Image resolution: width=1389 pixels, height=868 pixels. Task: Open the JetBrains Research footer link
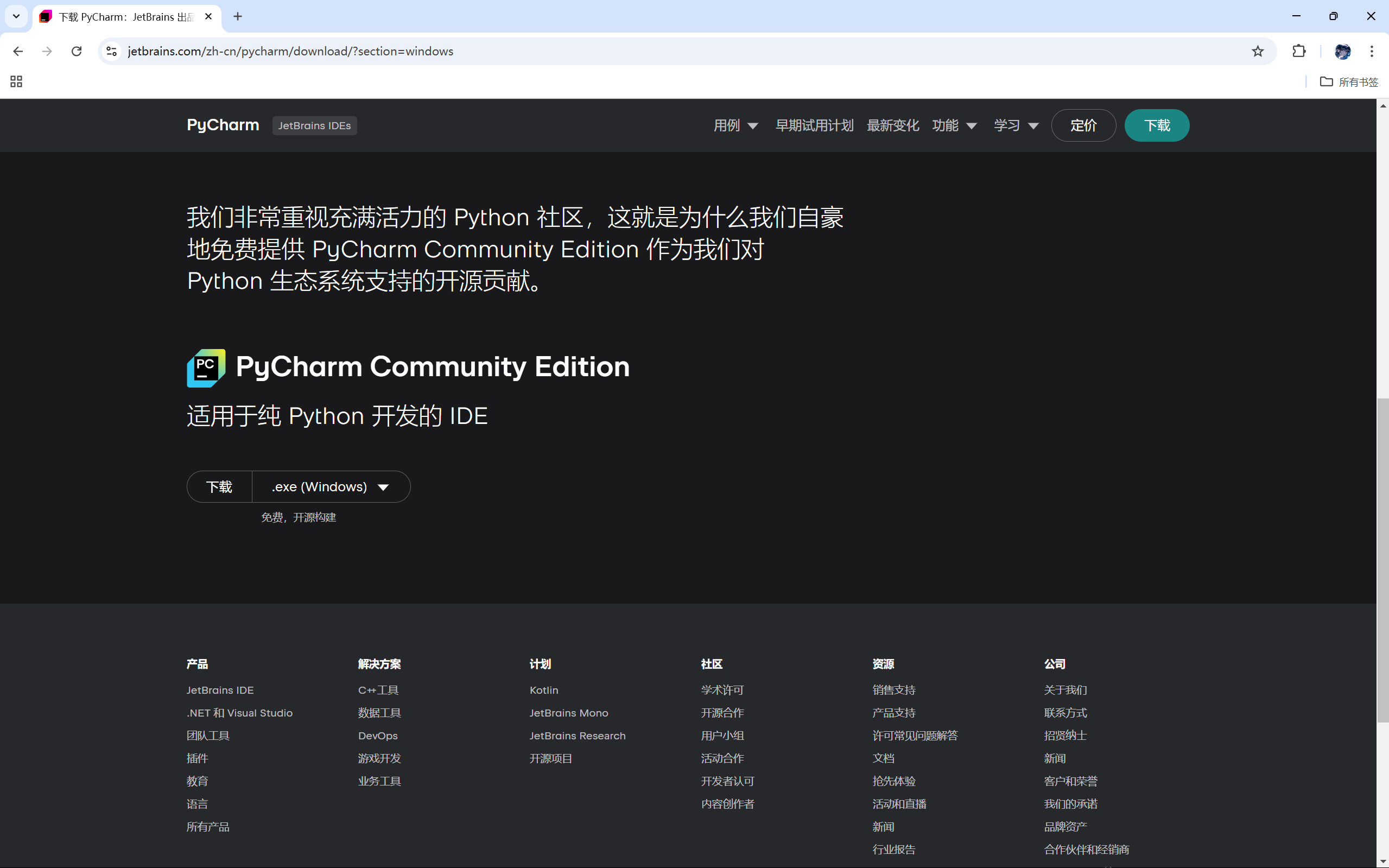[578, 736]
